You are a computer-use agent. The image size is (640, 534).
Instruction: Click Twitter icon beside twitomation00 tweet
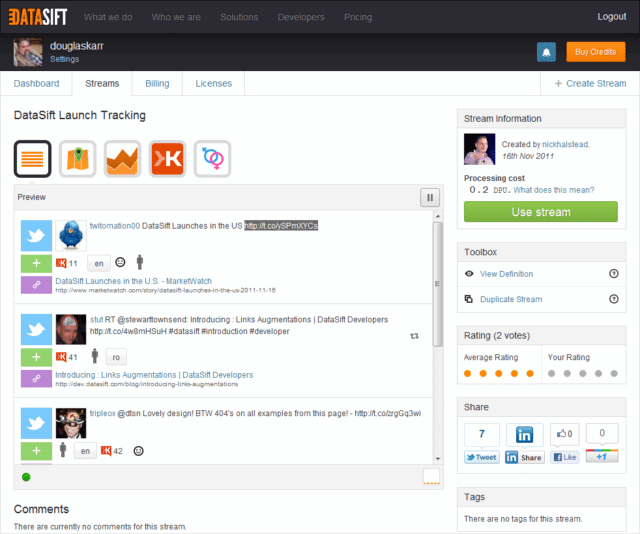point(36,236)
